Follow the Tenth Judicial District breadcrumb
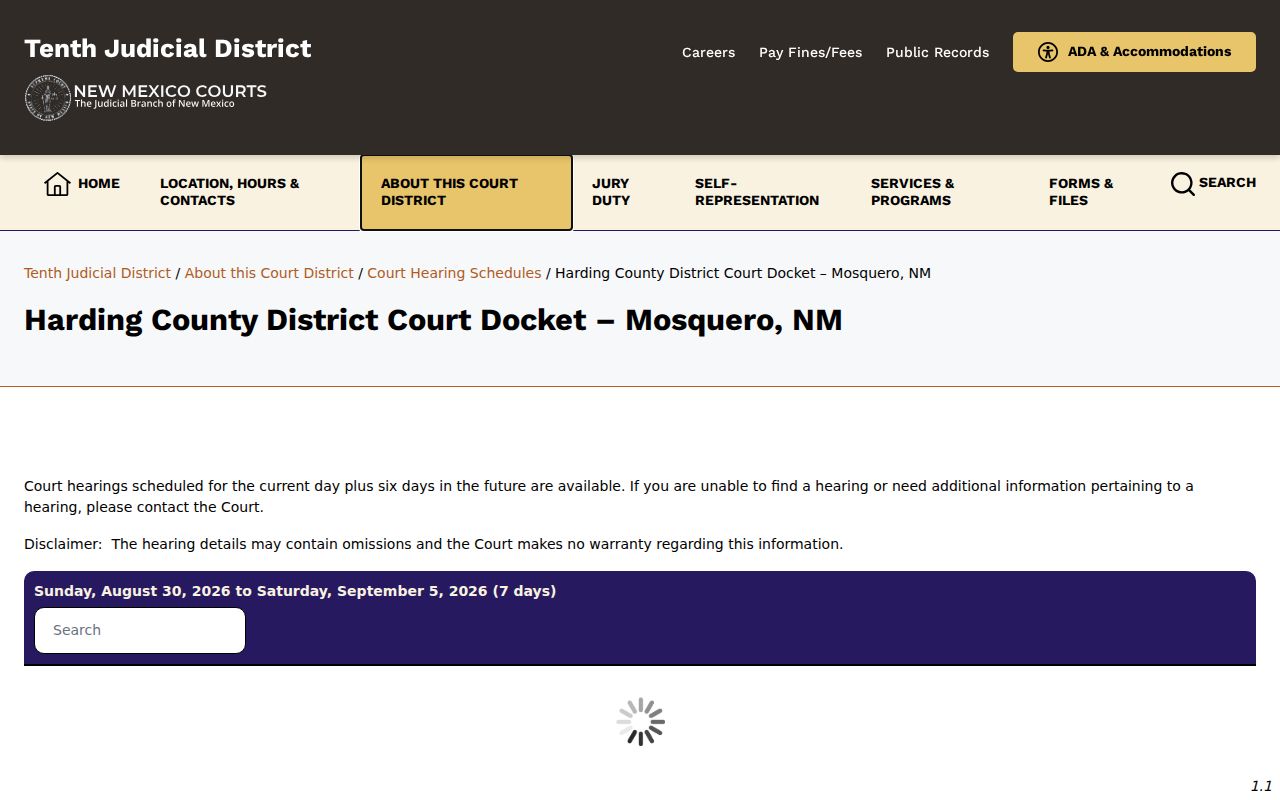 [x=97, y=273]
